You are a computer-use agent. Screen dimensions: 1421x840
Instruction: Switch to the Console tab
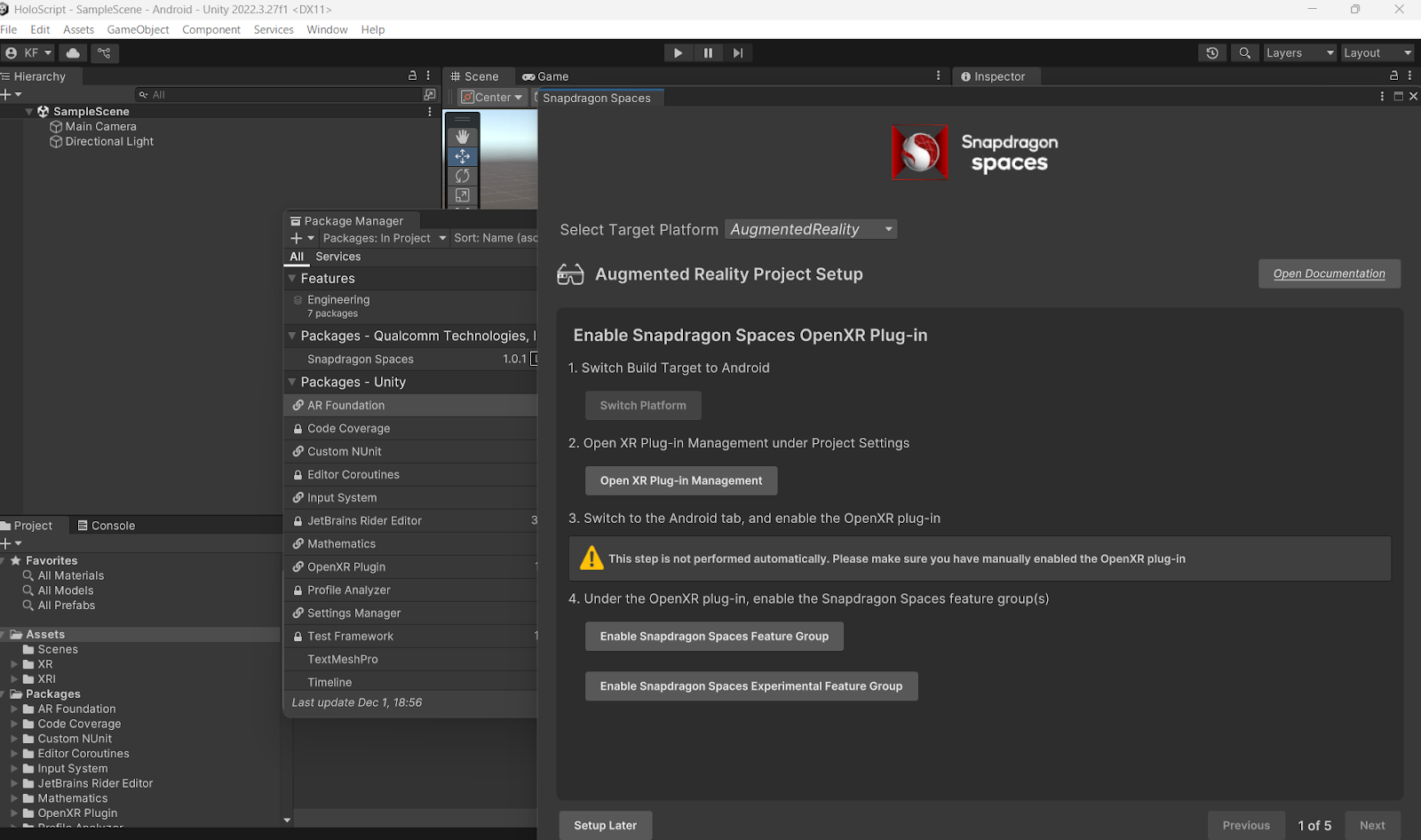click(x=107, y=526)
